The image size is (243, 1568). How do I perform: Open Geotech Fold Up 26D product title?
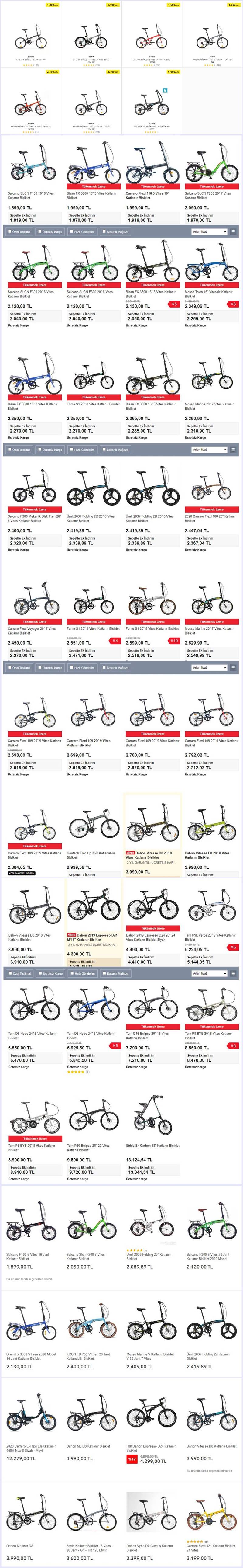pyautogui.click(x=91, y=854)
